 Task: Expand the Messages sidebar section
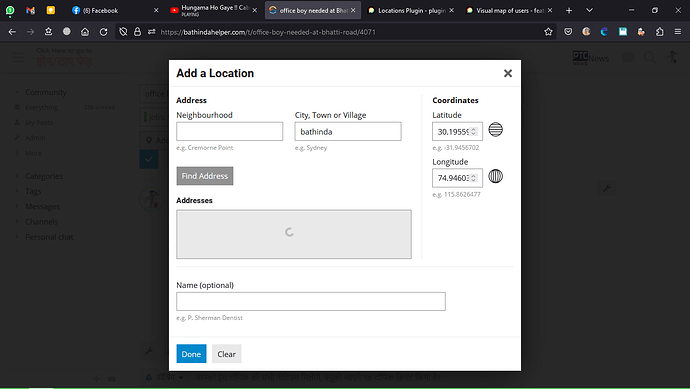[42, 206]
